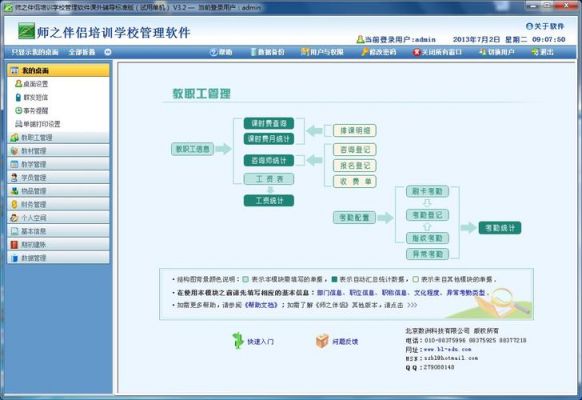This screenshot has width=582, height=400.
Task: Select 只显示我的桌面 in the toolbar
Action: 35,52
